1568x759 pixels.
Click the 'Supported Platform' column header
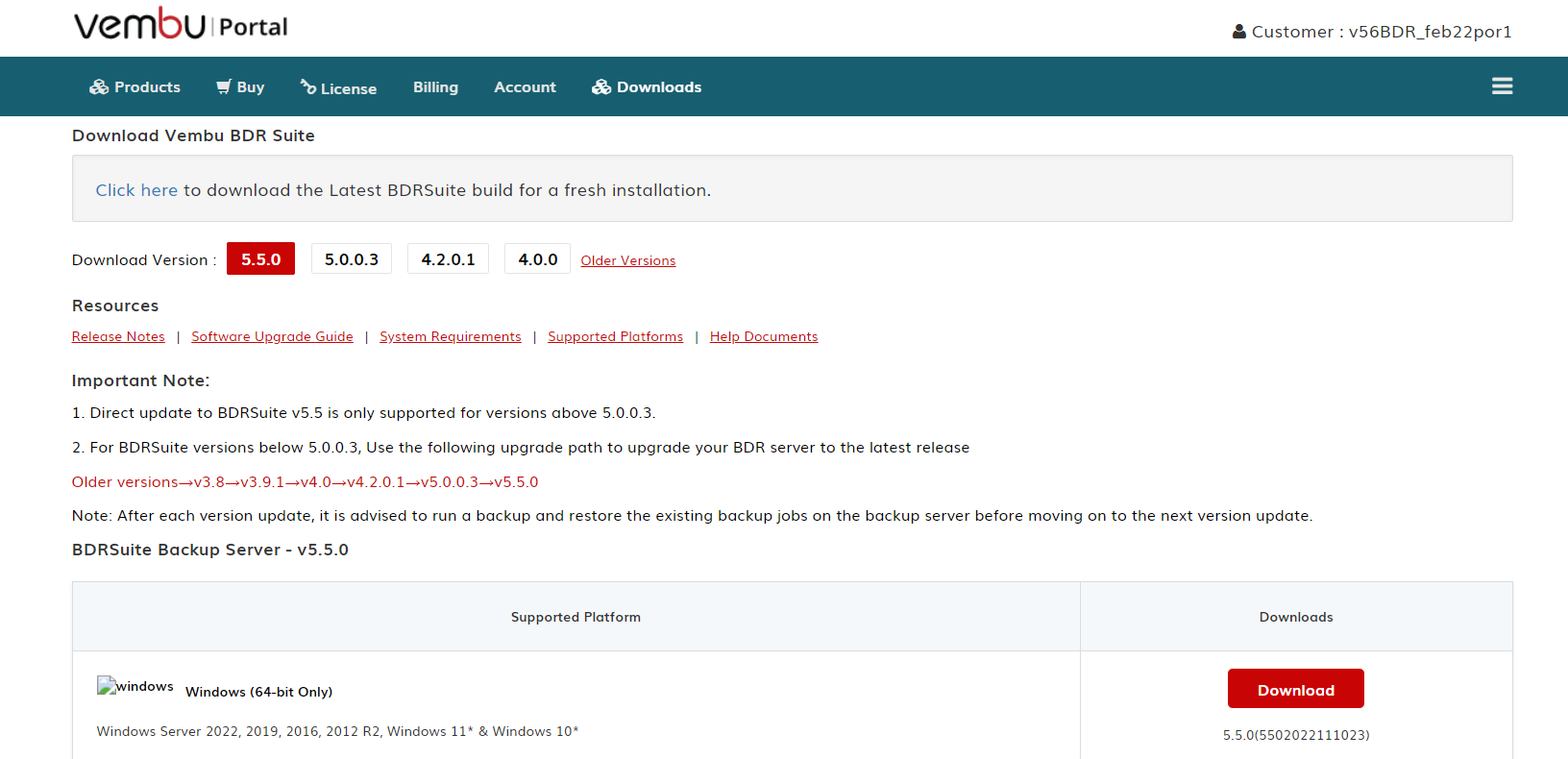point(576,617)
